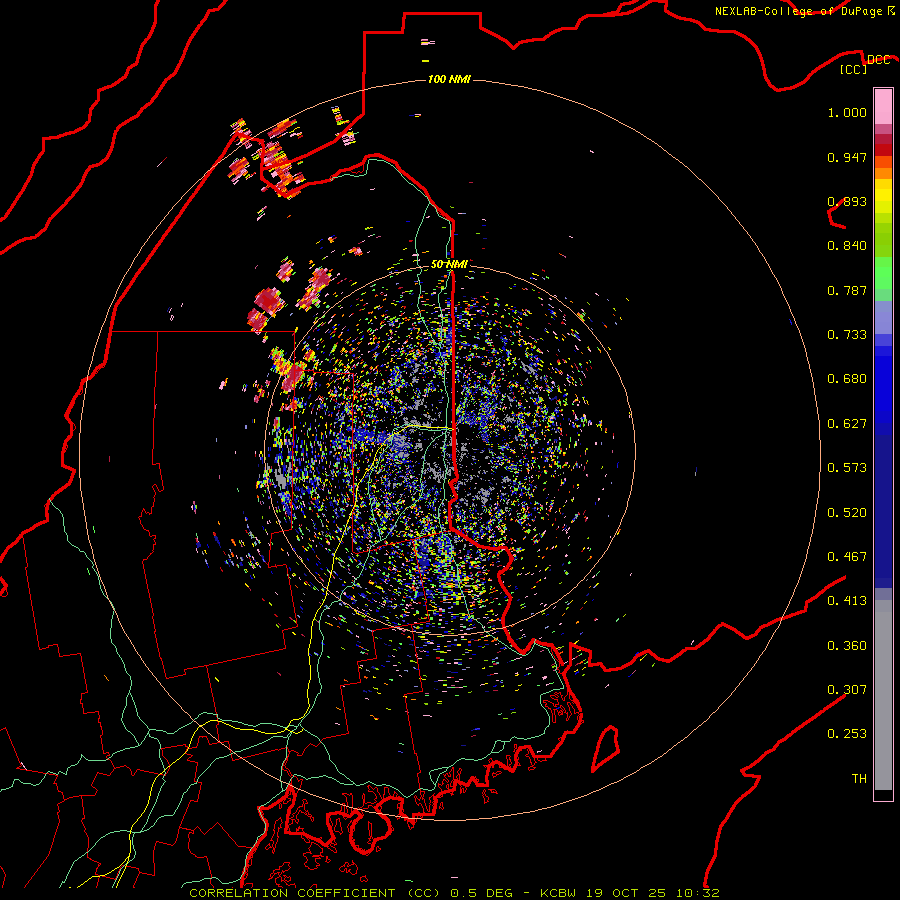Click the 0.413 legend value
Viewport: 900px width, 900px height.
tap(847, 601)
